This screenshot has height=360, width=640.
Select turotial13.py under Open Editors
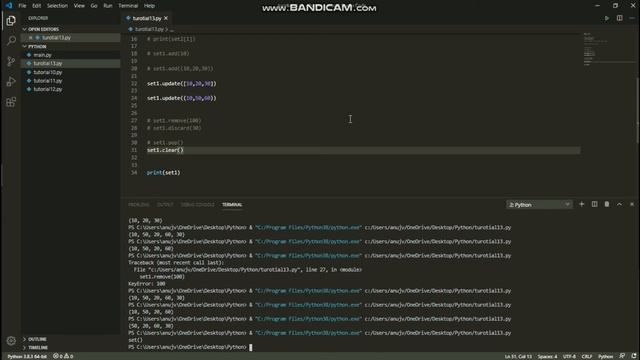[x=71, y=38]
